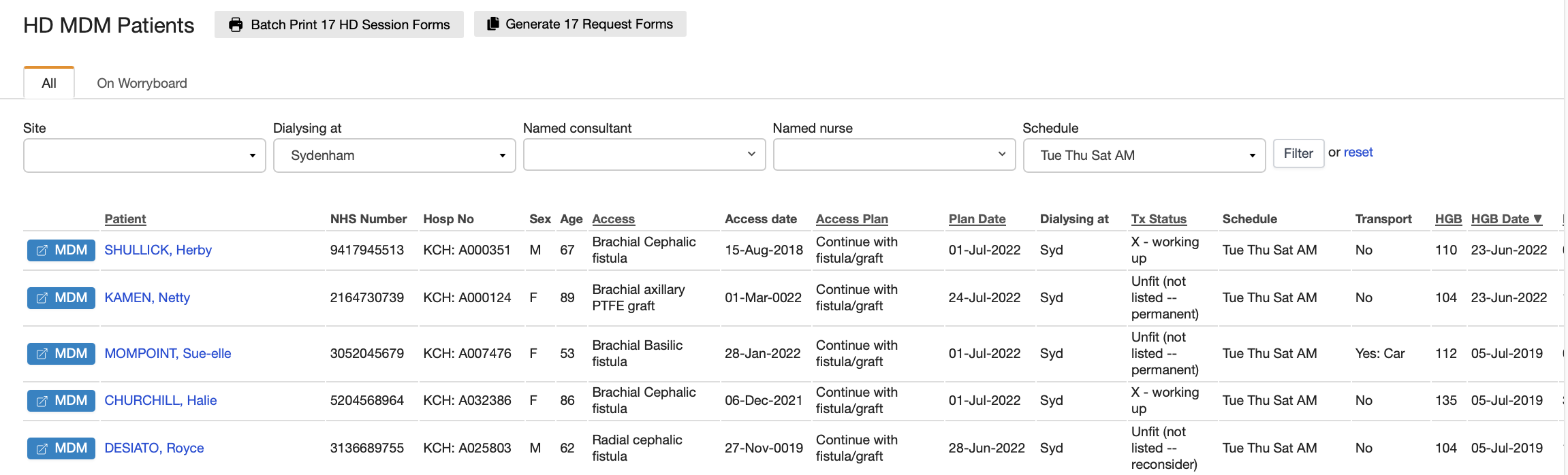Click Generate 17 Request Forms
Image resolution: width=1568 pixels, height=475 pixels.
[x=580, y=24]
